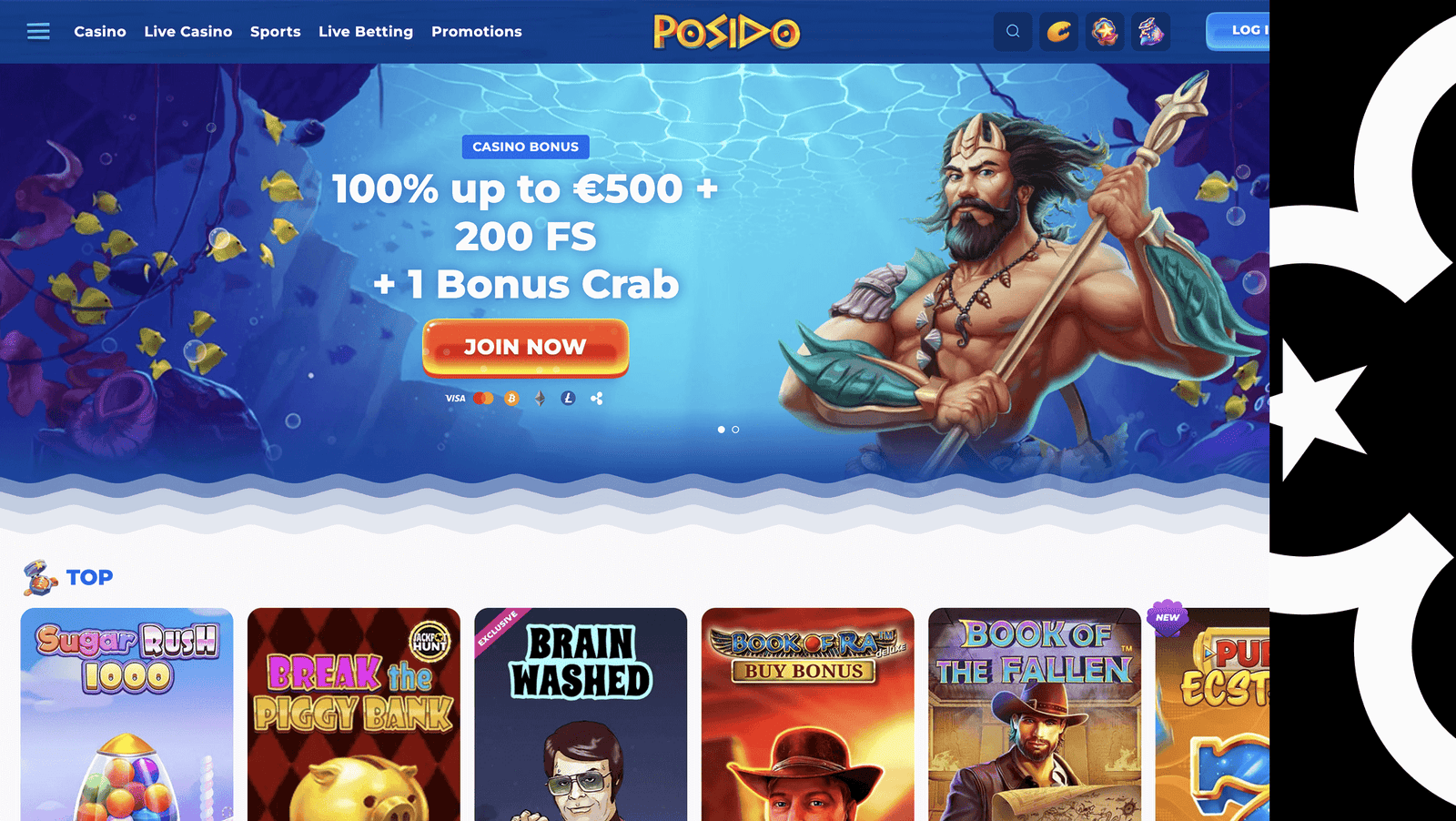Screen dimensions: 1456x821
Task: Click the golden crab claw icon
Action: (1059, 32)
